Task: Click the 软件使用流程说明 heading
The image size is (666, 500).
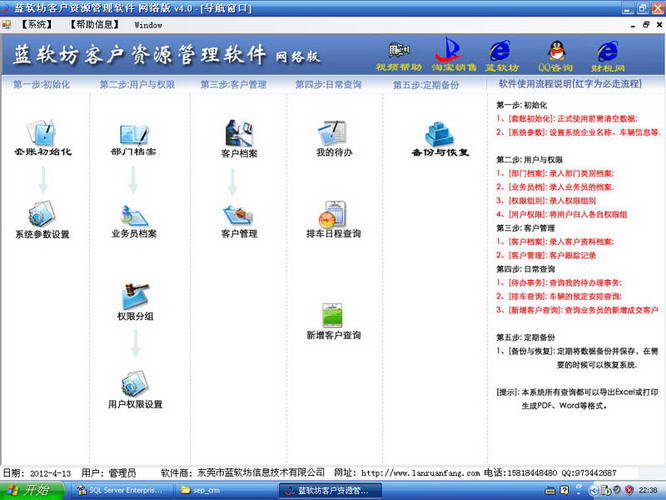Action: 570,84
